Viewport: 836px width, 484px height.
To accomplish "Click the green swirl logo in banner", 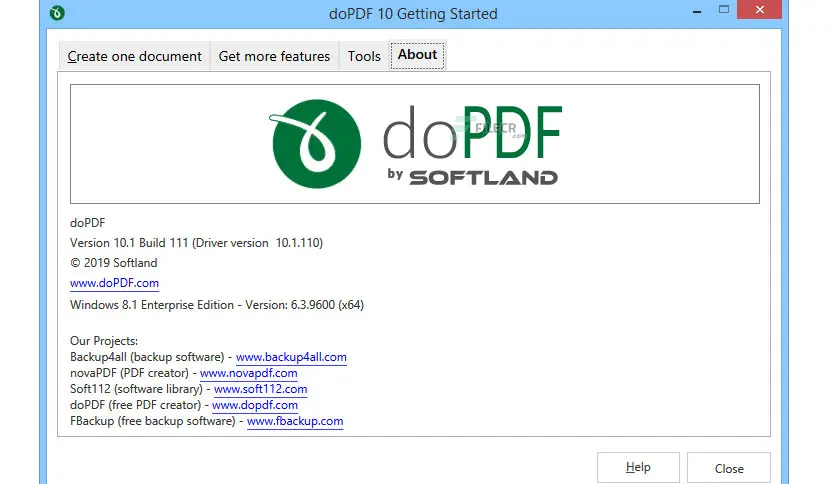I will pos(317,144).
